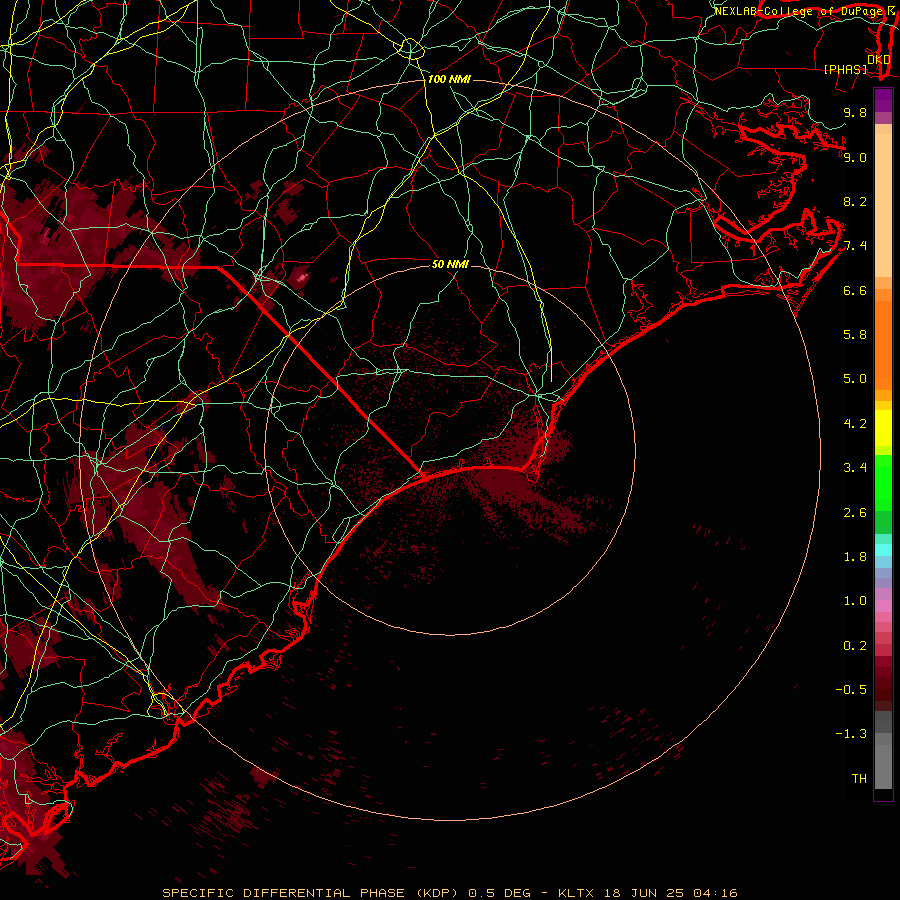Viewport: 900px width, 900px height.
Task: Pick the purple swatch atop the color scale
Action: [x=883, y=100]
